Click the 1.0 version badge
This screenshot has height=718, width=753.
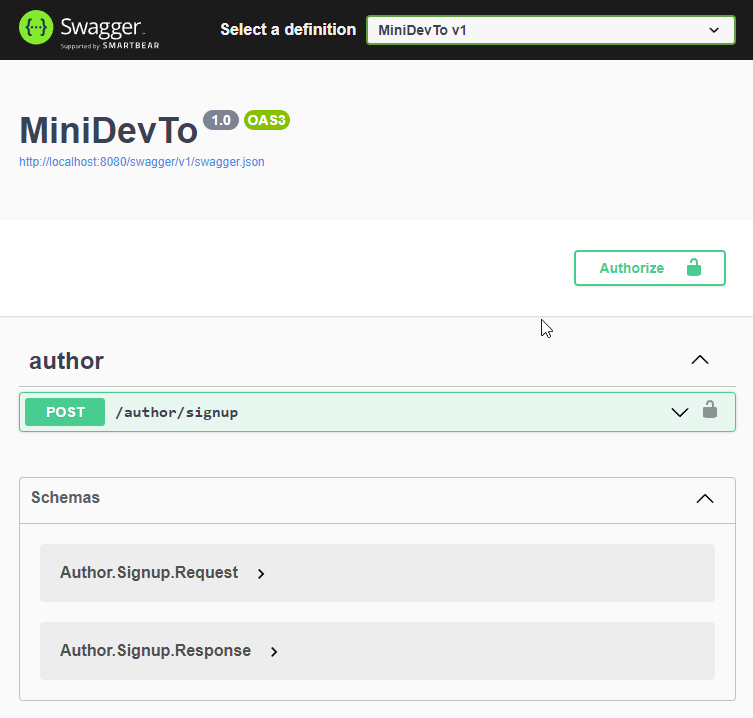click(221, 120)
